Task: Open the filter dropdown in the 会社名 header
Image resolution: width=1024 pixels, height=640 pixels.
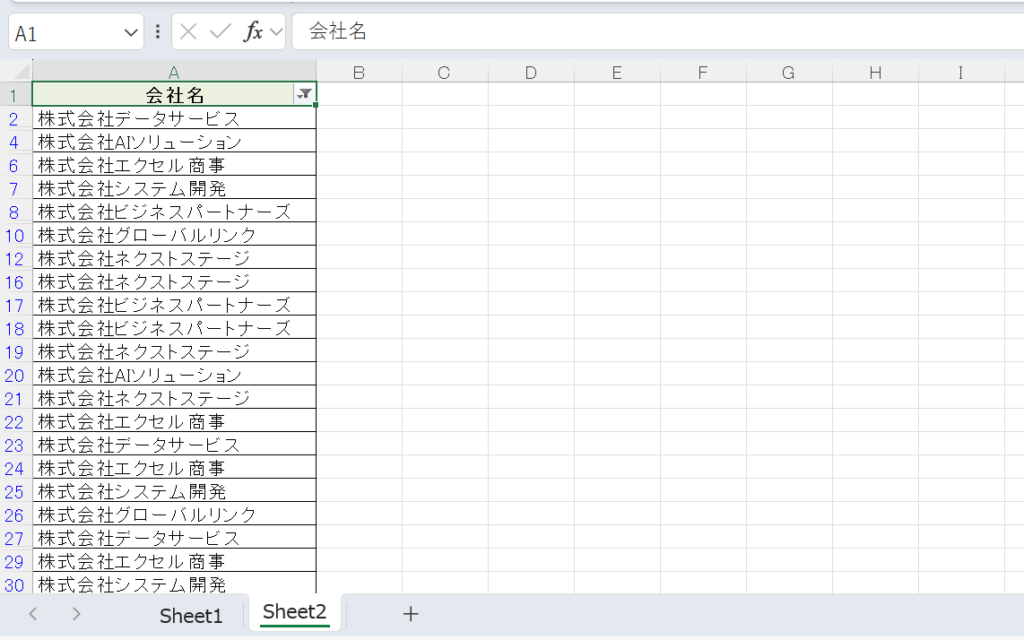Action: pyautogui.click(x=304, y=94)
